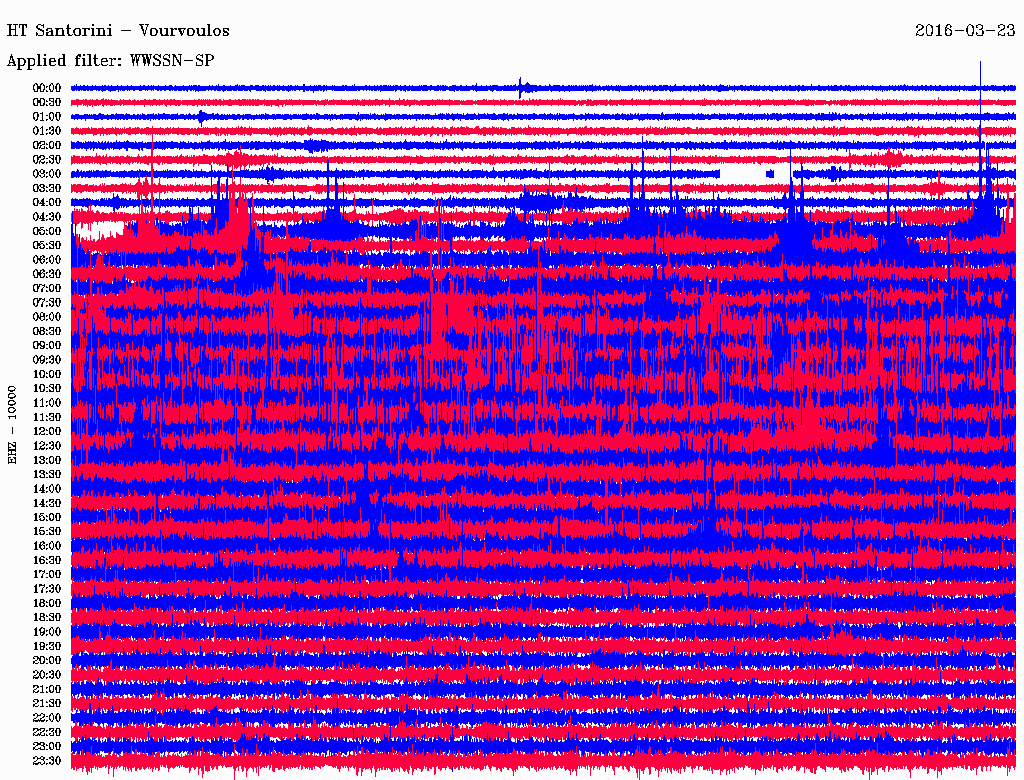Select the 19:30 time label
The width and height of the screenshot is (1024, 780).
click(47, 646)
